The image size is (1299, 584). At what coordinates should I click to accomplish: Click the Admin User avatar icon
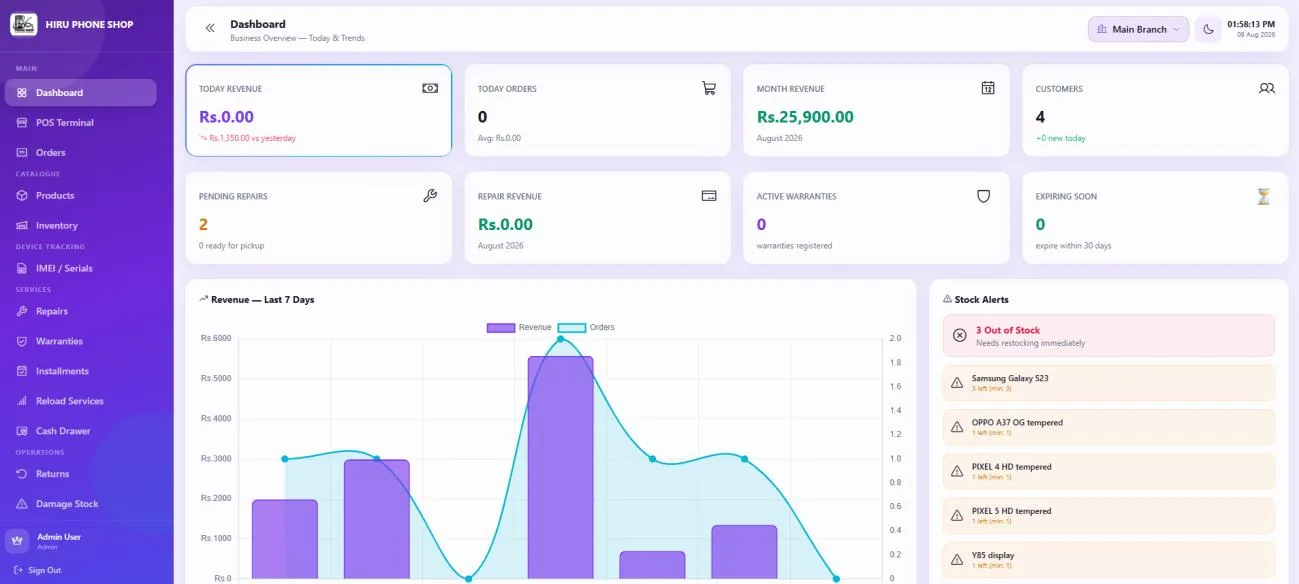coord(17,541)
